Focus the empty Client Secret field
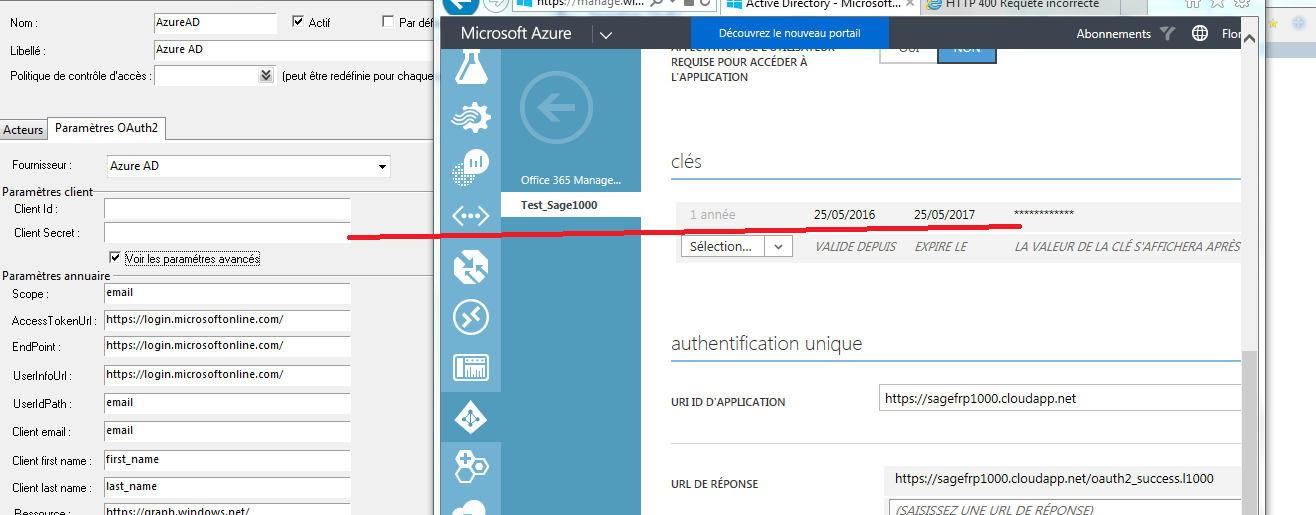1316x515 pixels. pos(227,233)
